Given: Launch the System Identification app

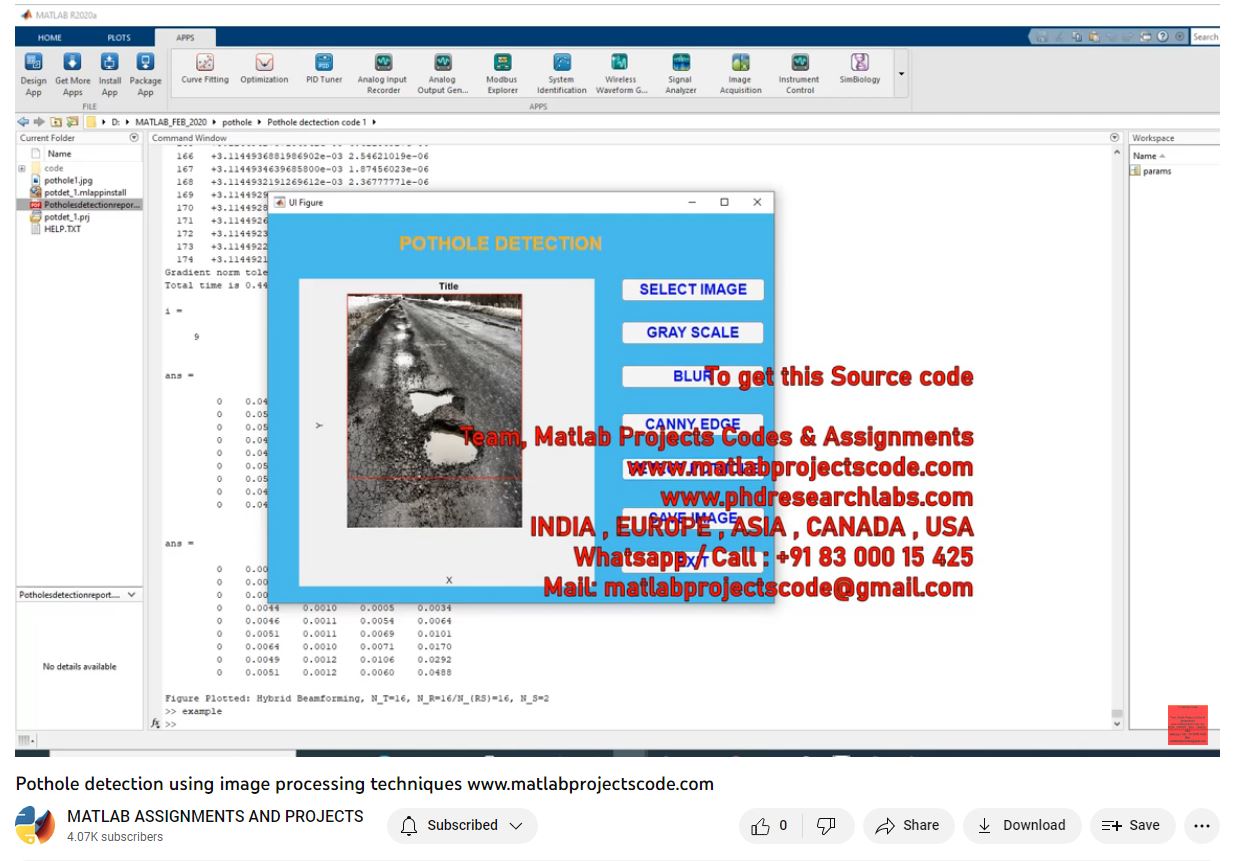Looking at the screenshot, I should 561,74.
